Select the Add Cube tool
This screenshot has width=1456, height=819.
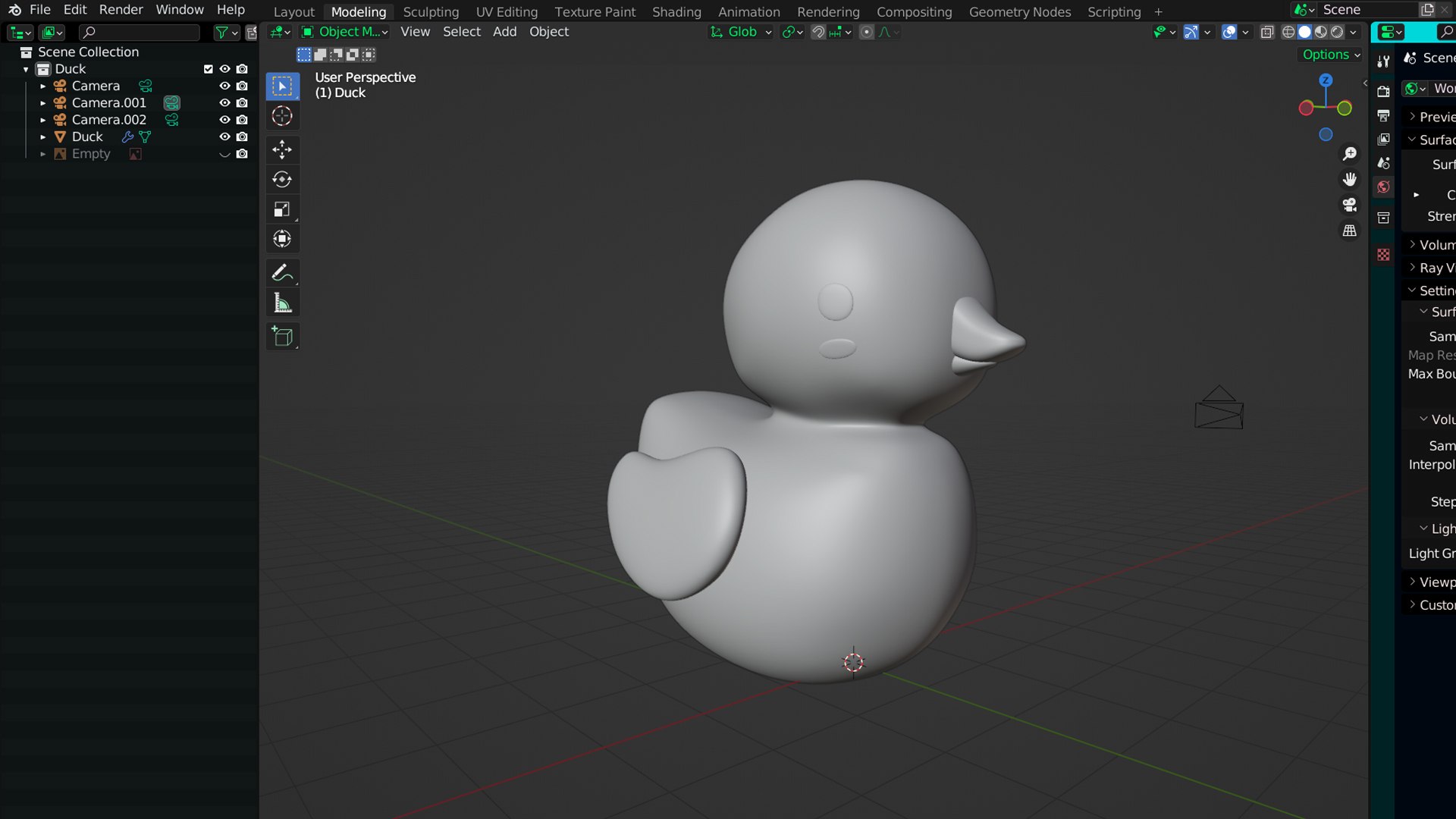coord(282,336)
